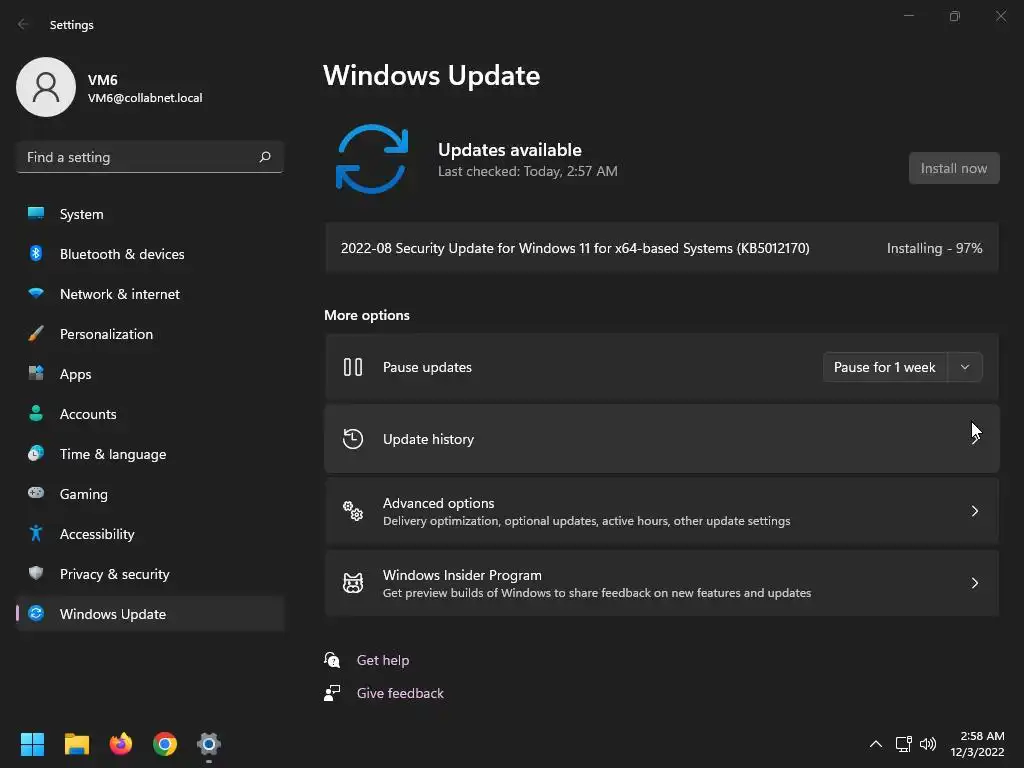
Task: Select Windows Update in sidebar
Action: pos(150,614)
